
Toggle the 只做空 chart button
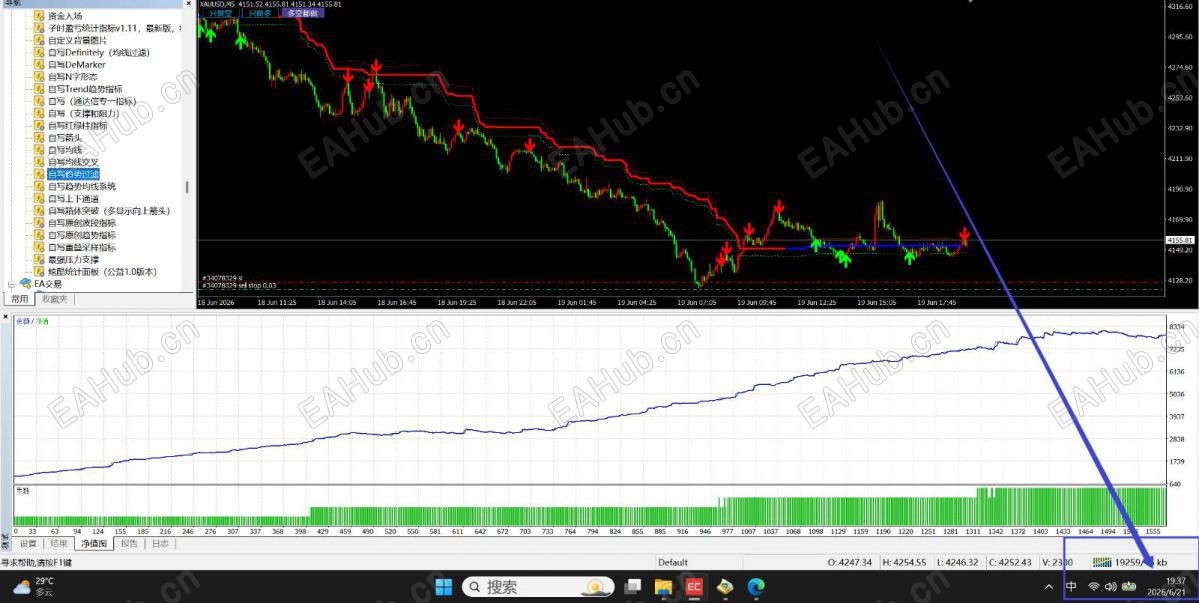tap(219, 13)
